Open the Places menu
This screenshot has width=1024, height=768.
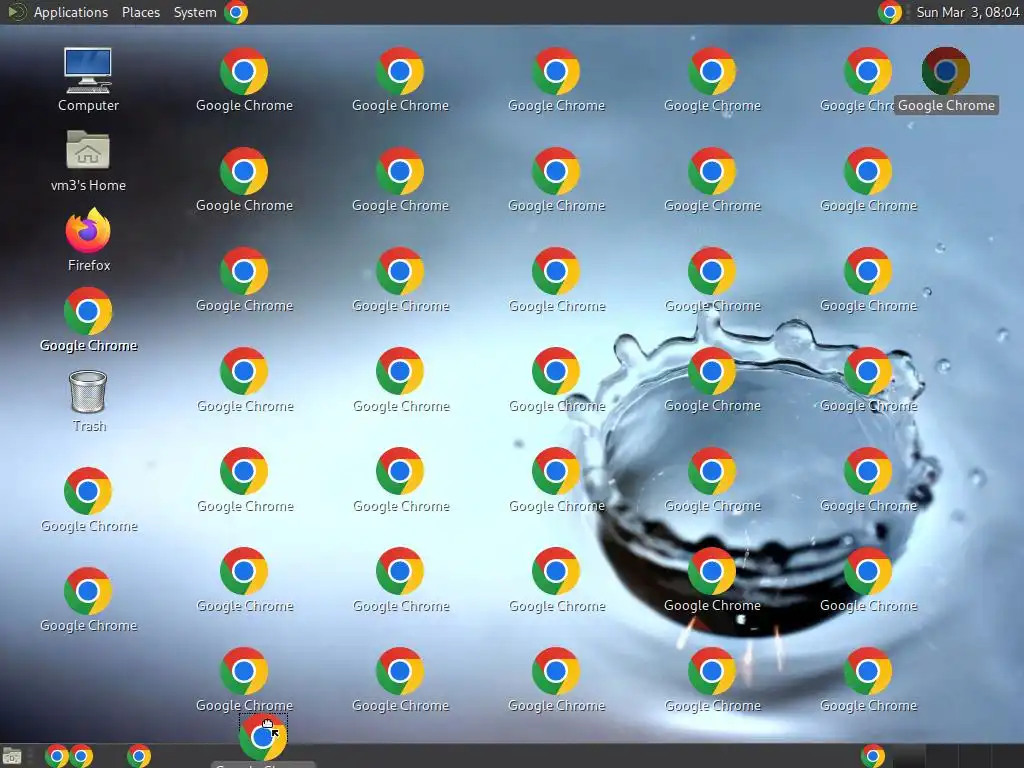coord(140,12)
